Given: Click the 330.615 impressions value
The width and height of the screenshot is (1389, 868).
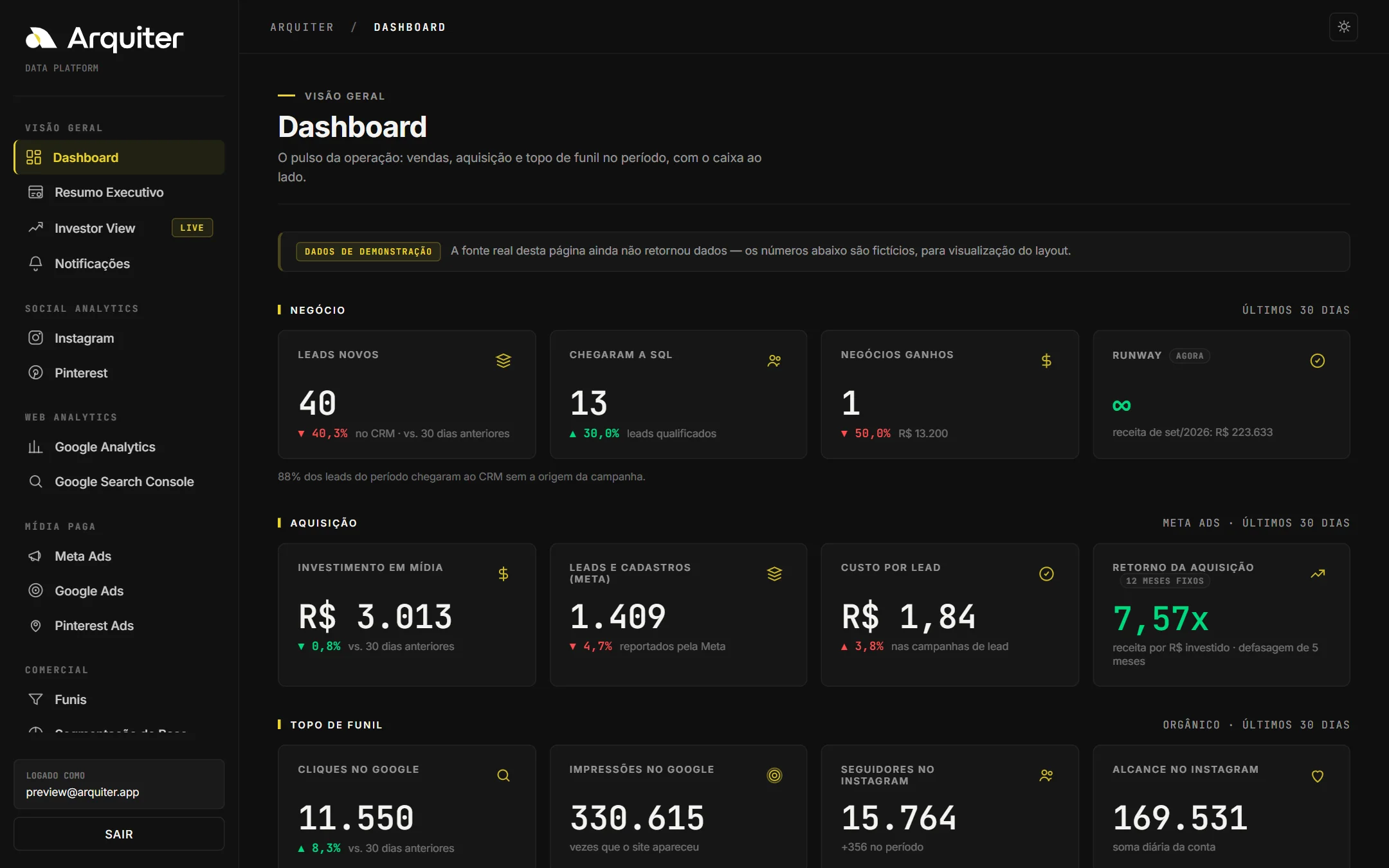Looking at the screenshot, I should 637,818.
